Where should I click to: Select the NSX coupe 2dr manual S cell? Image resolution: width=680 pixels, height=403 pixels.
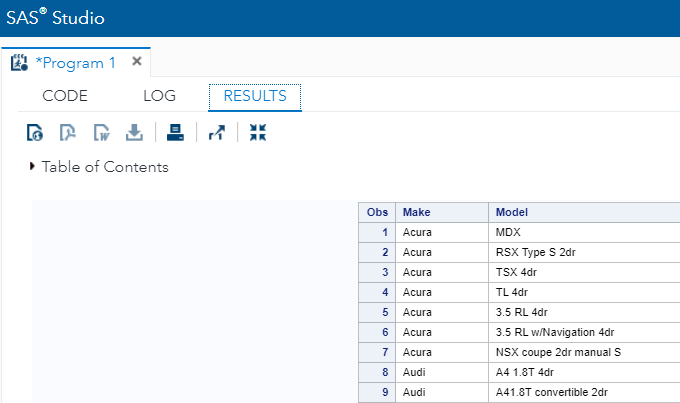click(x=557, y=352)
